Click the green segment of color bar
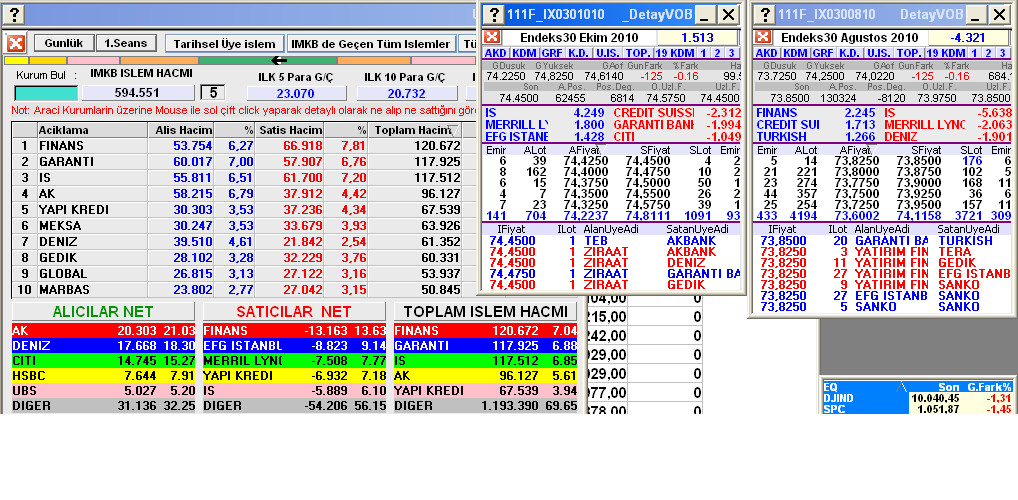The height and width of the screenshot is (500, 1018). 267,60
